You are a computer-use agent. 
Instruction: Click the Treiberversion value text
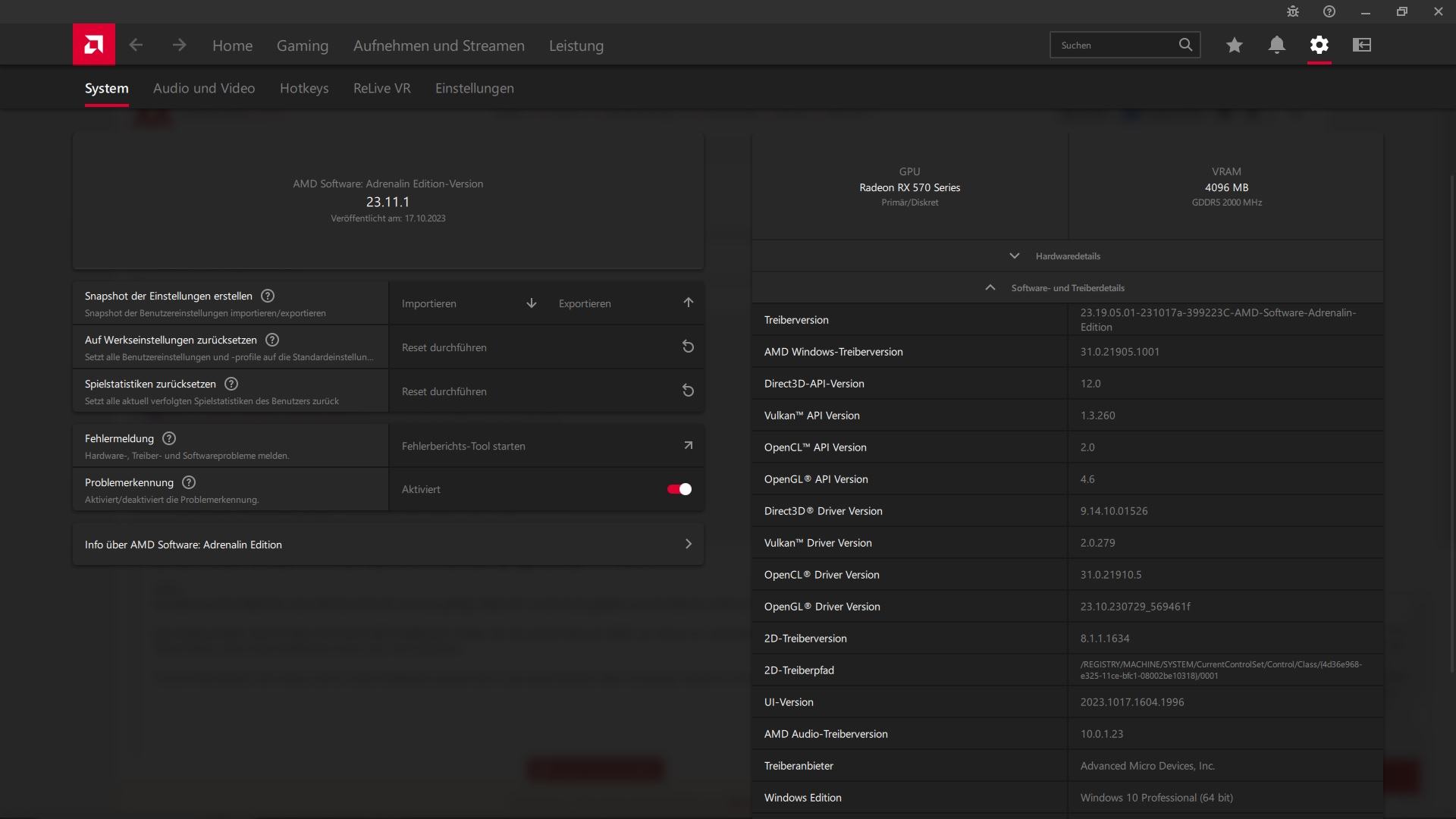click(x=1218, y=320)
